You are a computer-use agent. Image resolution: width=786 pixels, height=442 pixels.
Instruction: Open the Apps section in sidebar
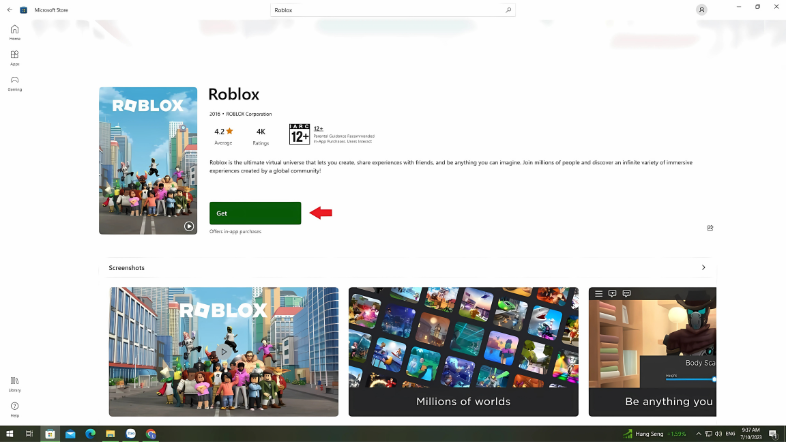[15, 57]
